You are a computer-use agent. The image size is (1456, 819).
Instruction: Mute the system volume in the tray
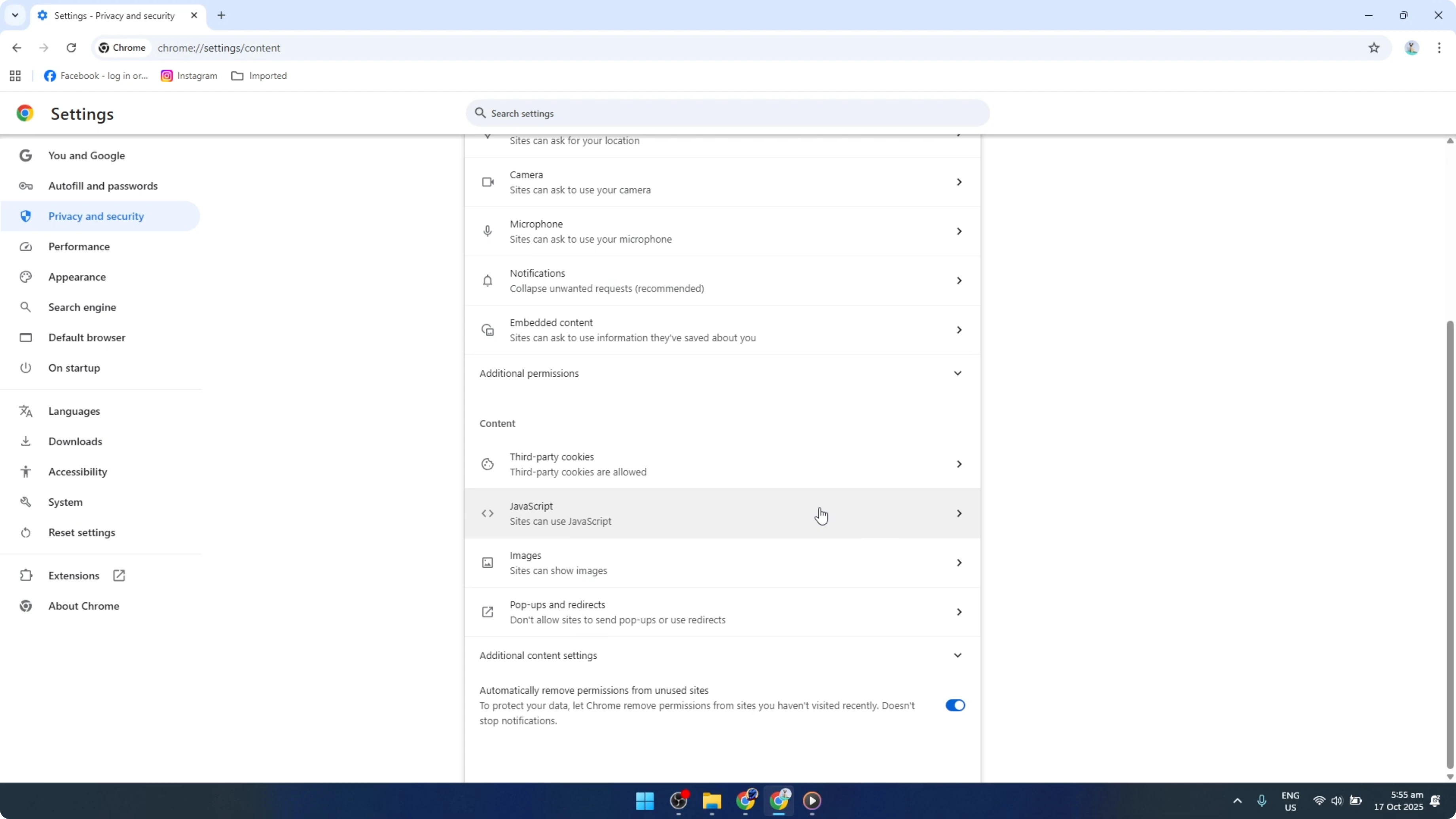coord(1337,801)
